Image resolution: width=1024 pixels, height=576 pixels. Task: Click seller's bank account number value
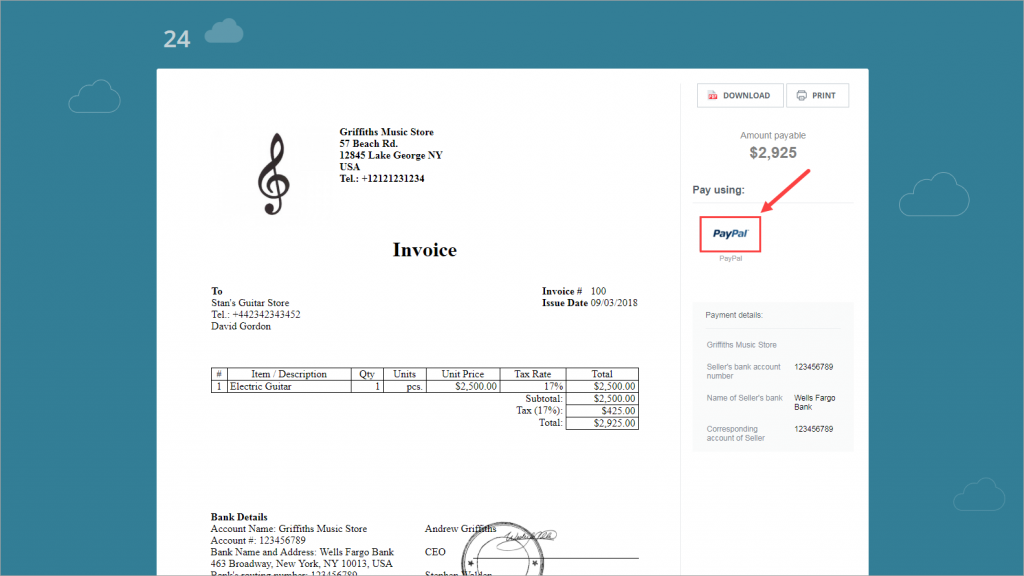coord(813,367)
